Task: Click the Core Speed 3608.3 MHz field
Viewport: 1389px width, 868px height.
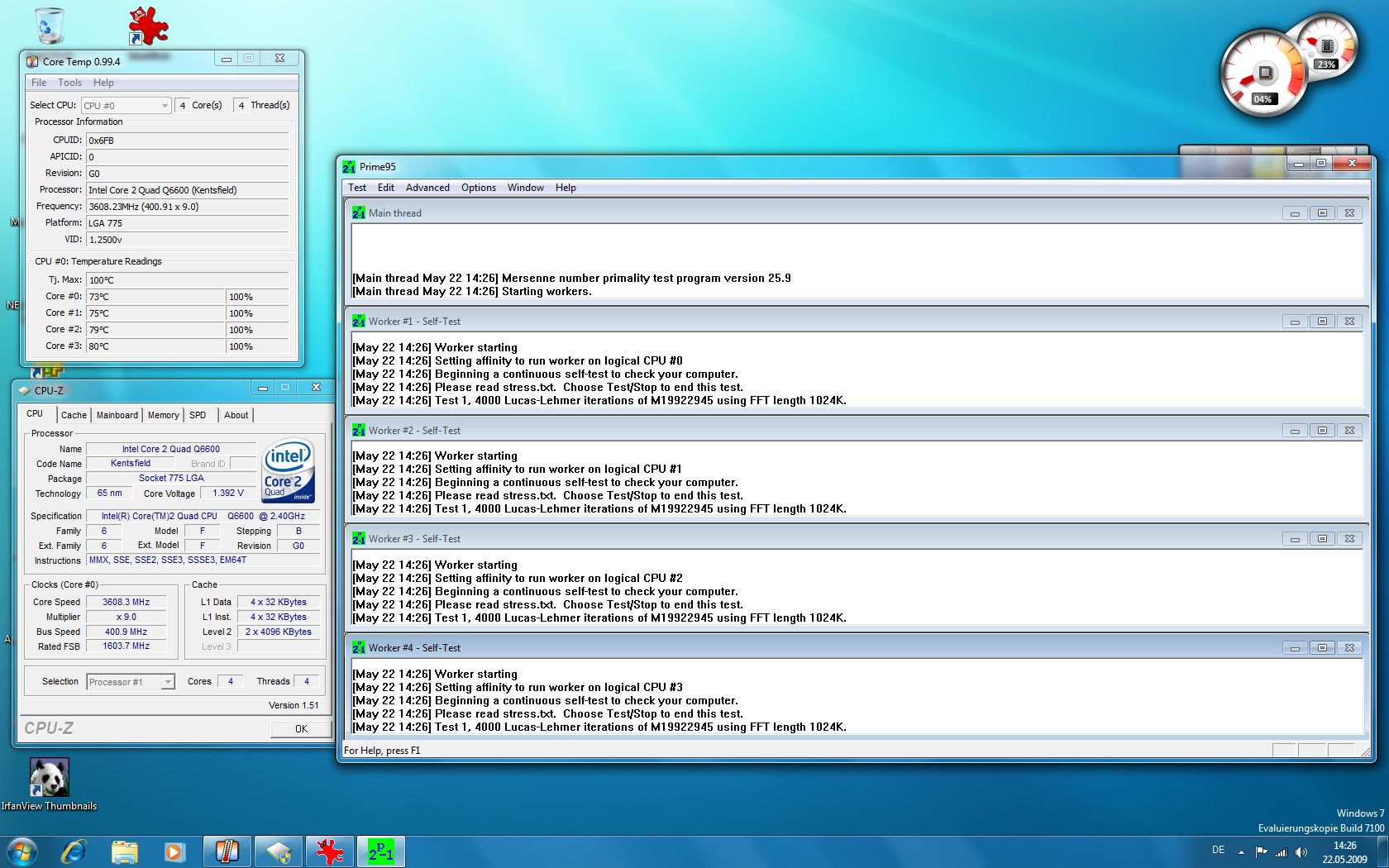Action: point(126,603)
